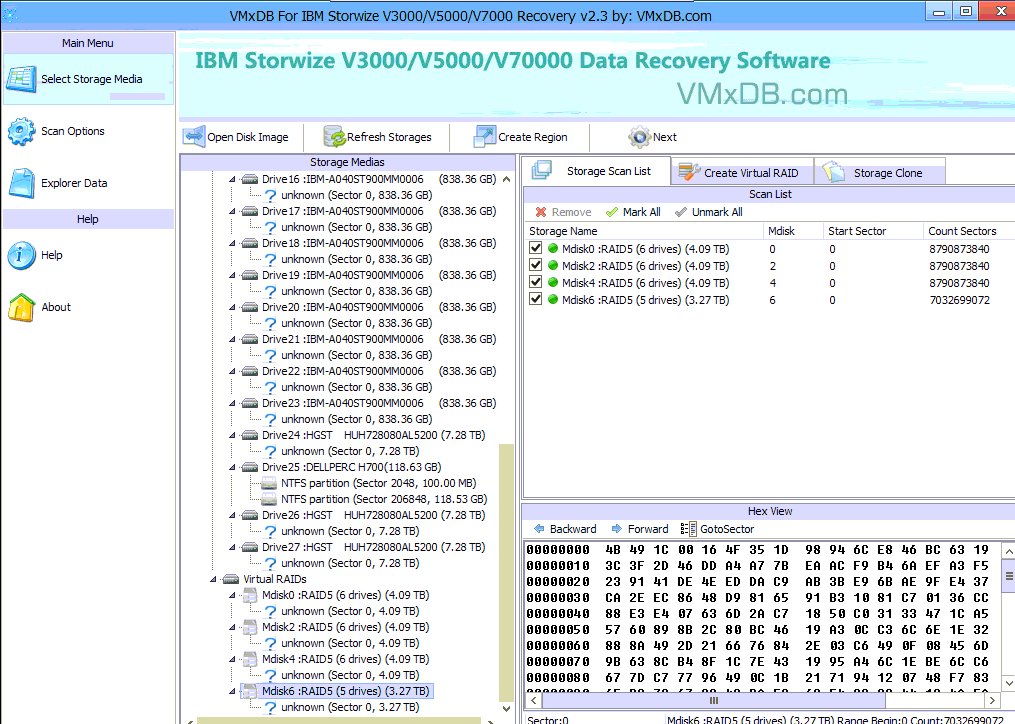Collapse the Drive27 HGST tree node
This screenshot has width=1015, height=724.
point(232,548)
